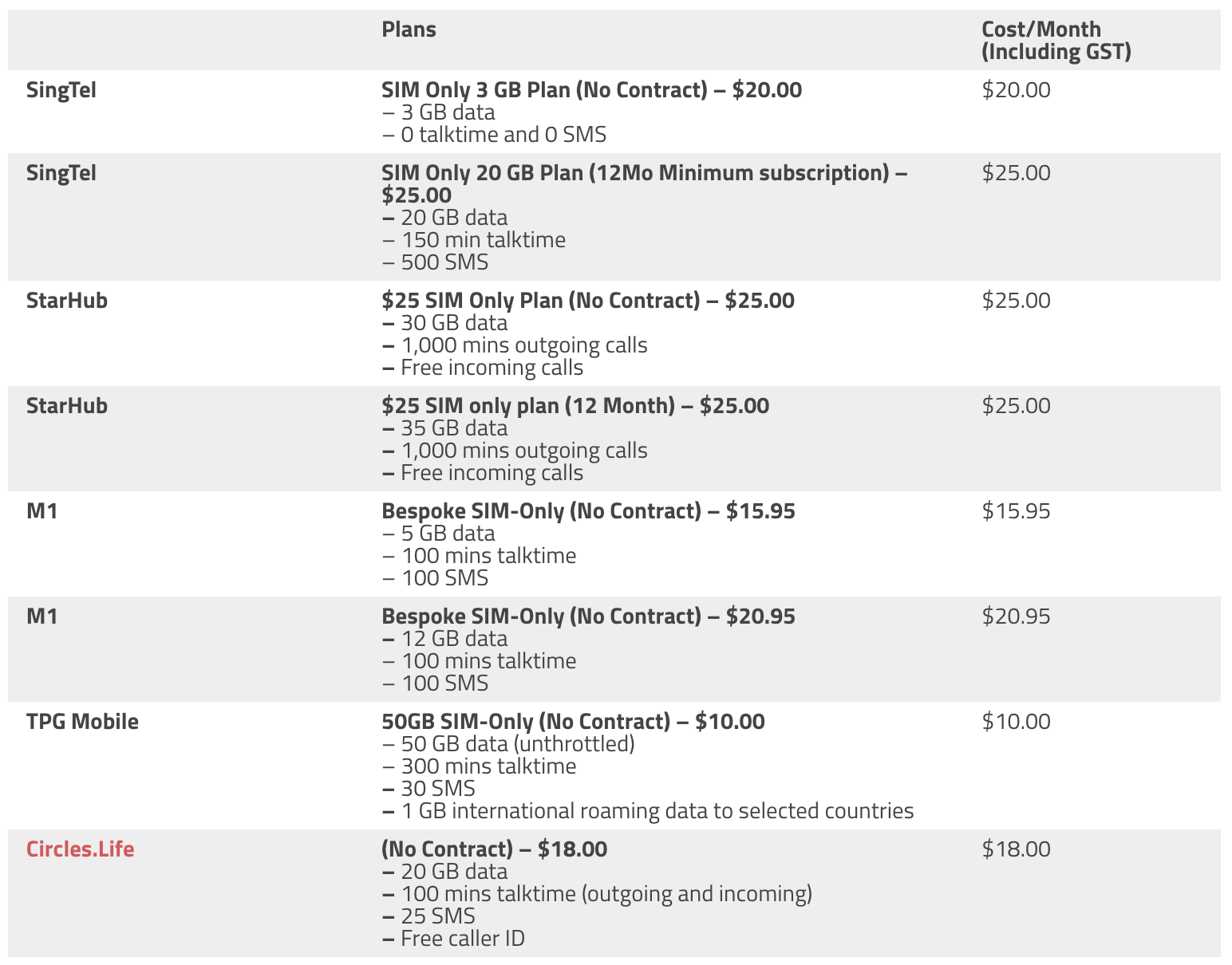
Task: Click the Circles.Life (No Contract) $18.00 title
Action: pyautogui.click(x=494, y=849)
